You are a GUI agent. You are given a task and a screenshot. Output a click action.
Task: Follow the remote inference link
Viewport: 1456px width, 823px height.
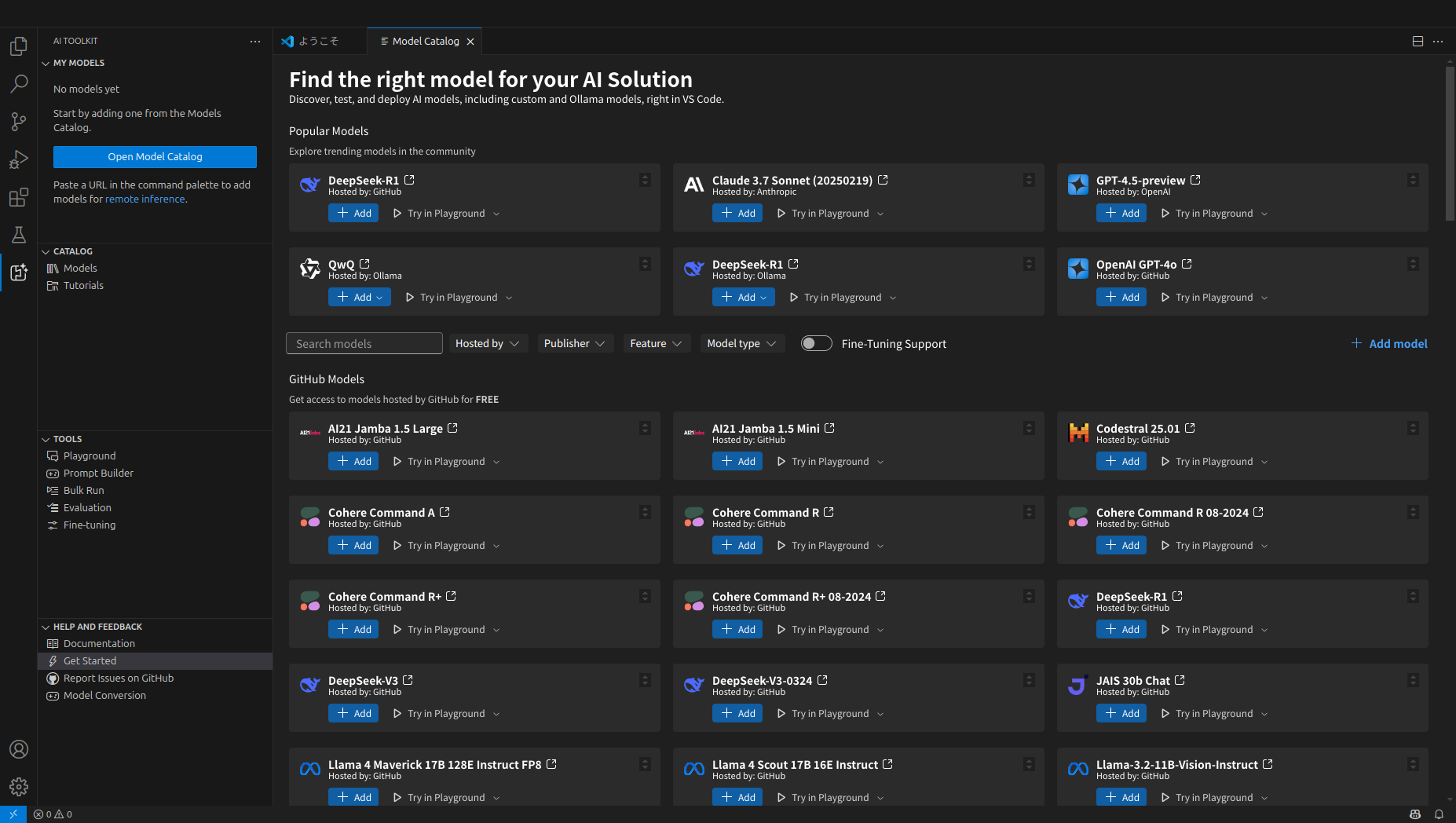coord(145,199)
